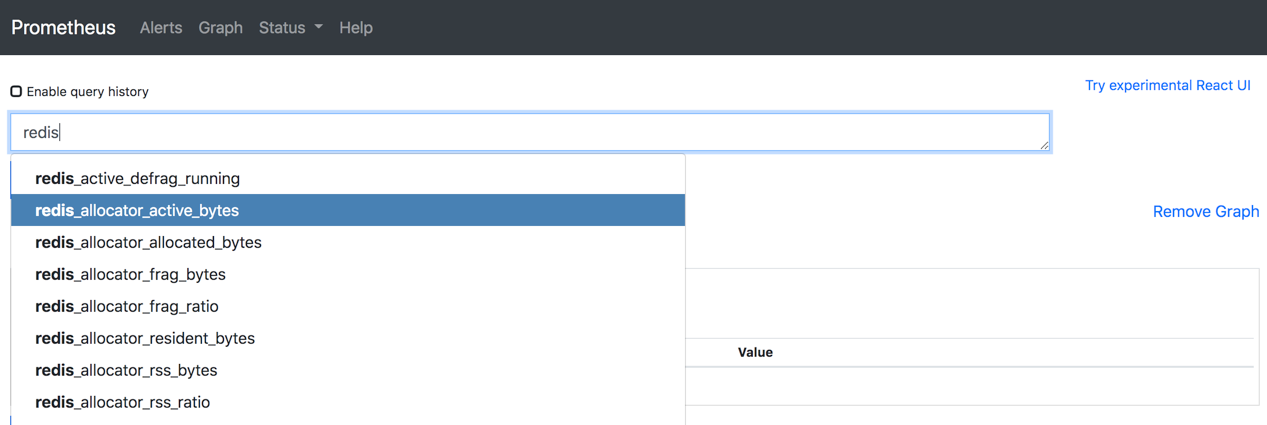
Task: Pick the redis_allocator_allocated_bytes suggestion
Action: click(348, 242)
